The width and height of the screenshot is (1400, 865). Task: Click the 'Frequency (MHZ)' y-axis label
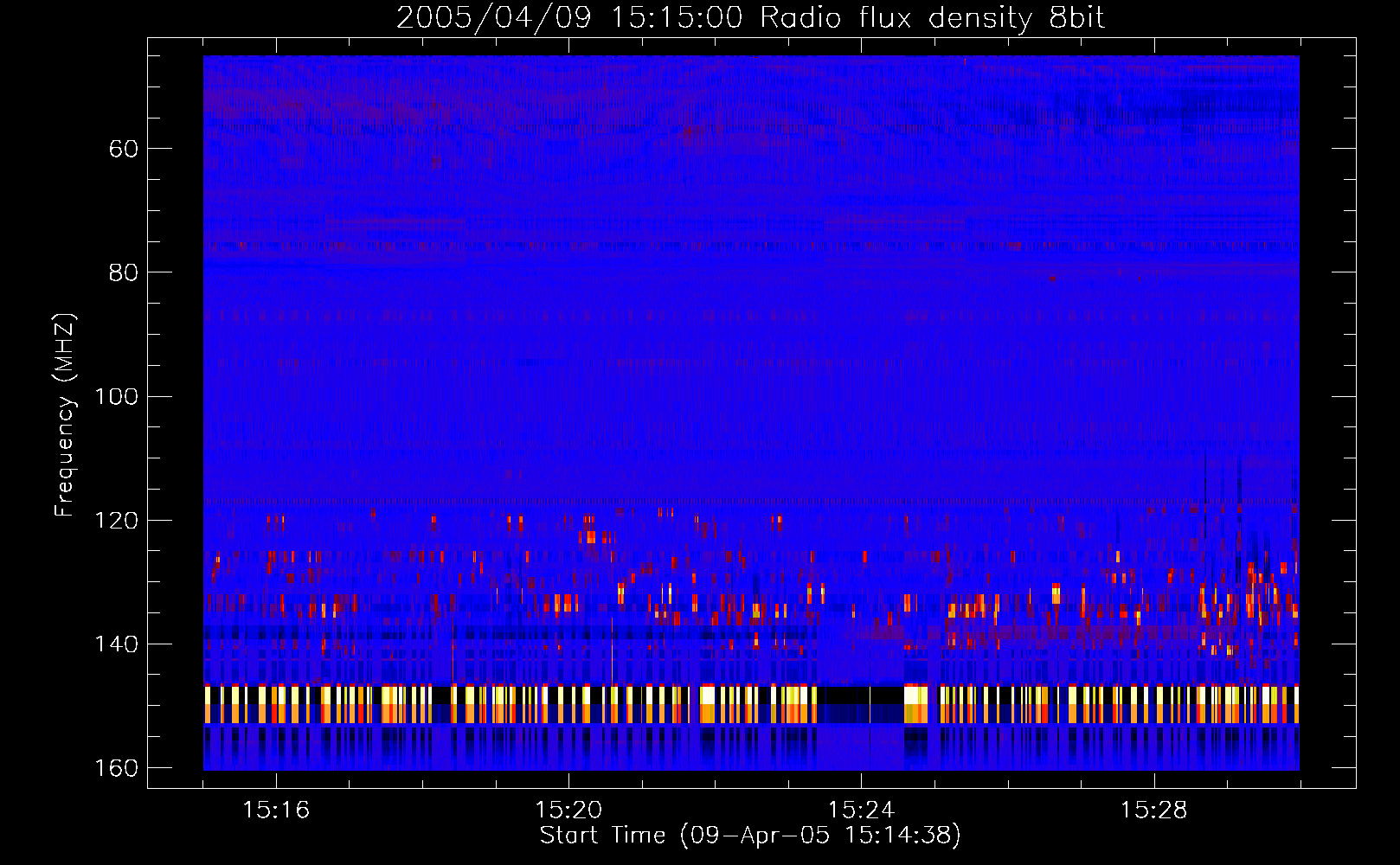coord(65,415)
